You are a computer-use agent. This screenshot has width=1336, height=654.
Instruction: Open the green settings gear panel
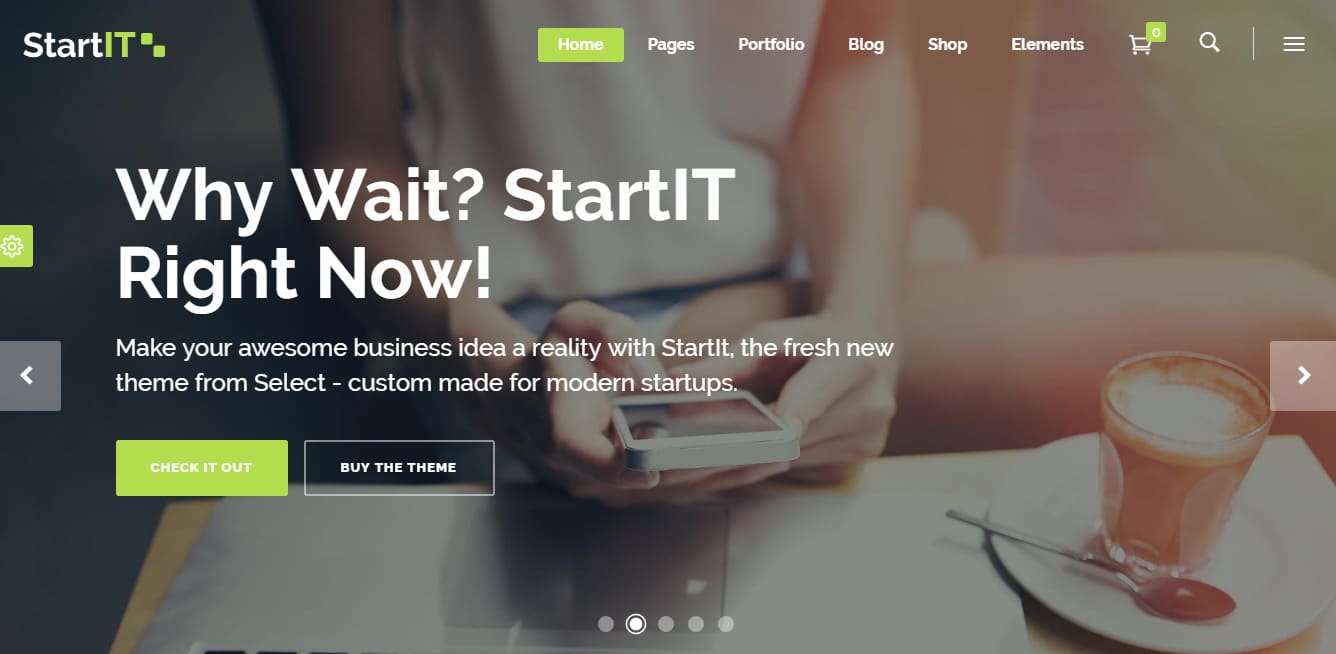pyautogui.click(x=14, y=246)
